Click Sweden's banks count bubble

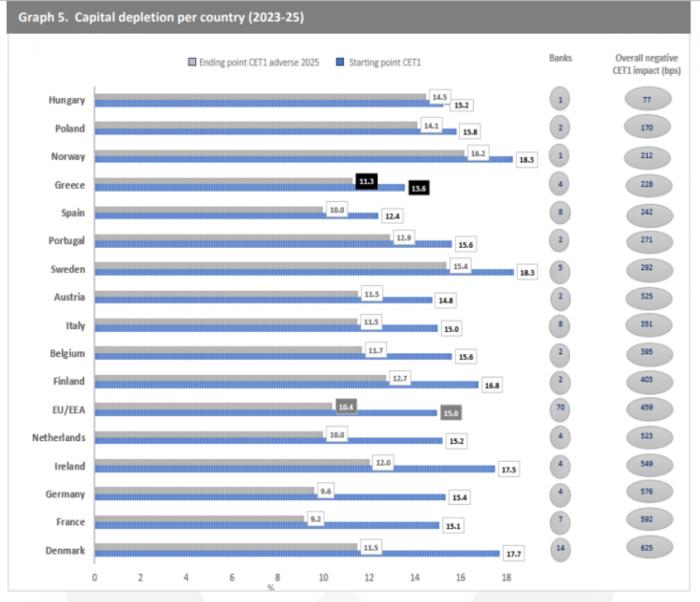561,268
